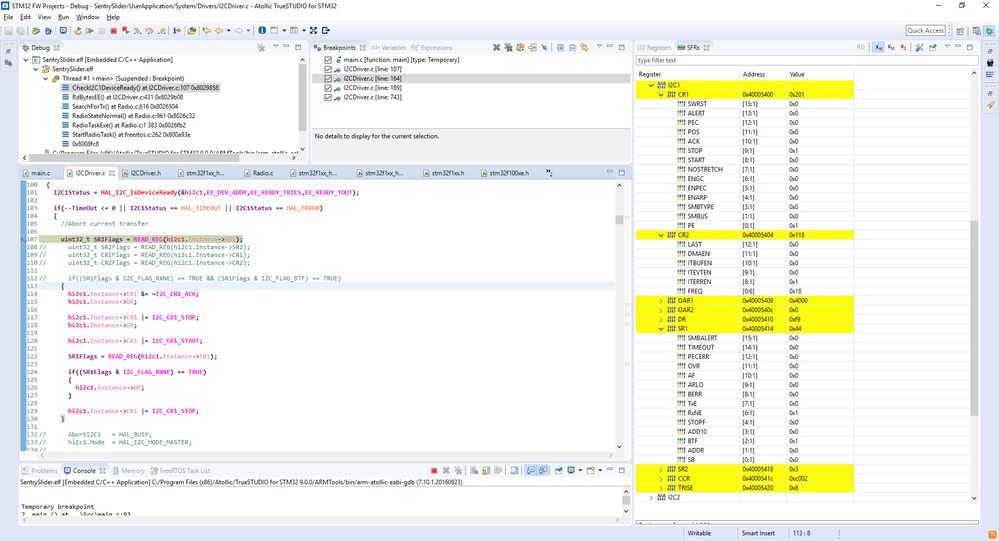Expand the OAR1 register node
Viewport: 999px width, 541px height.
click(x=661, y=301)
